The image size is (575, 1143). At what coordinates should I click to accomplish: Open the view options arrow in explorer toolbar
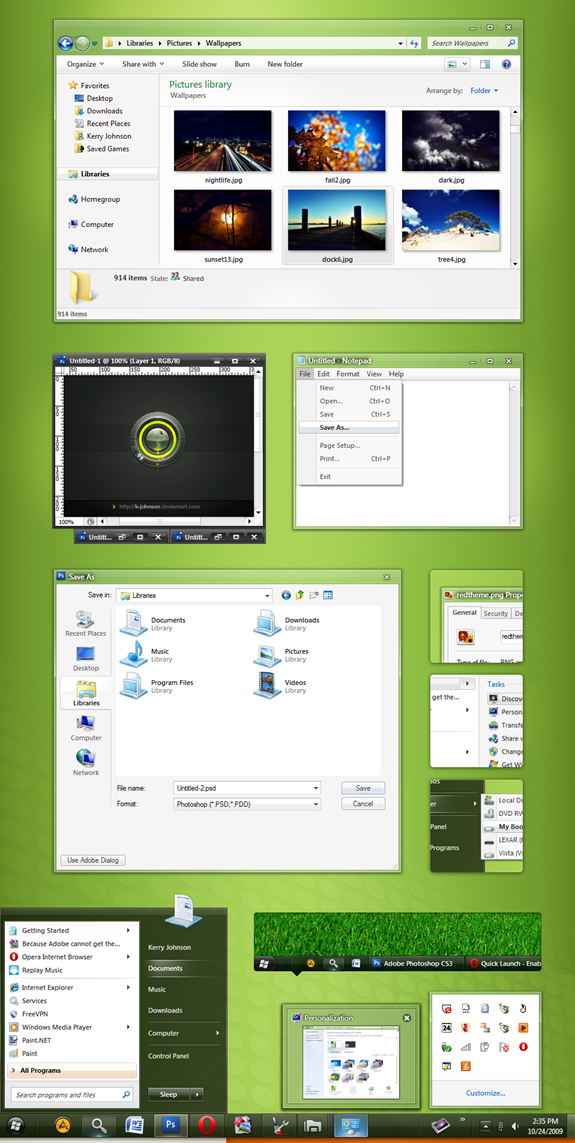tap(464, 64)
